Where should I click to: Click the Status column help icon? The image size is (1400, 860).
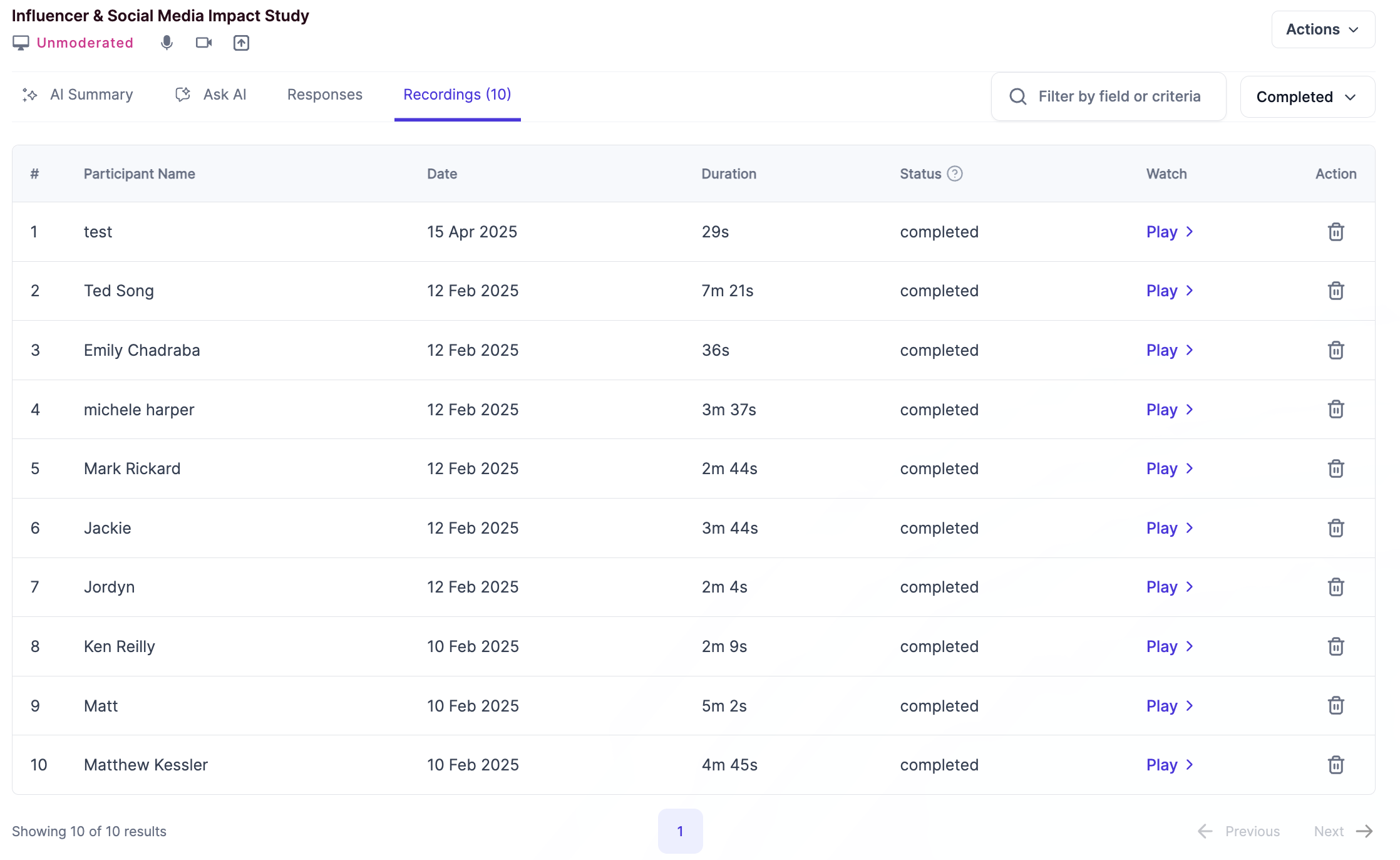coord(954,174)
